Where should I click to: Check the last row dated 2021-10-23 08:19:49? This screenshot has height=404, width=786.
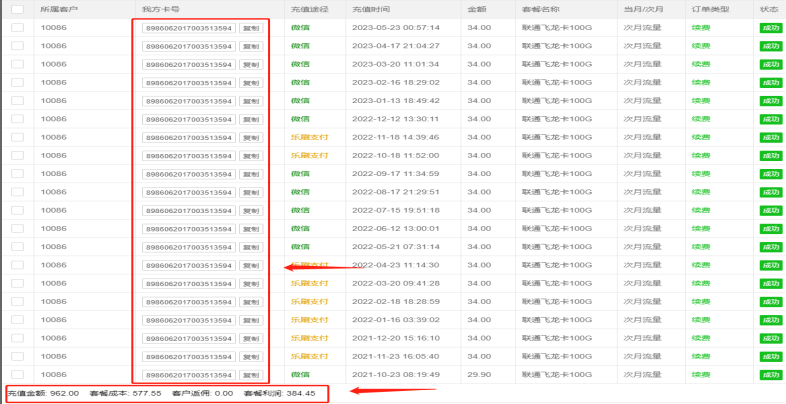pyautogui.click(x=18, y=374)
